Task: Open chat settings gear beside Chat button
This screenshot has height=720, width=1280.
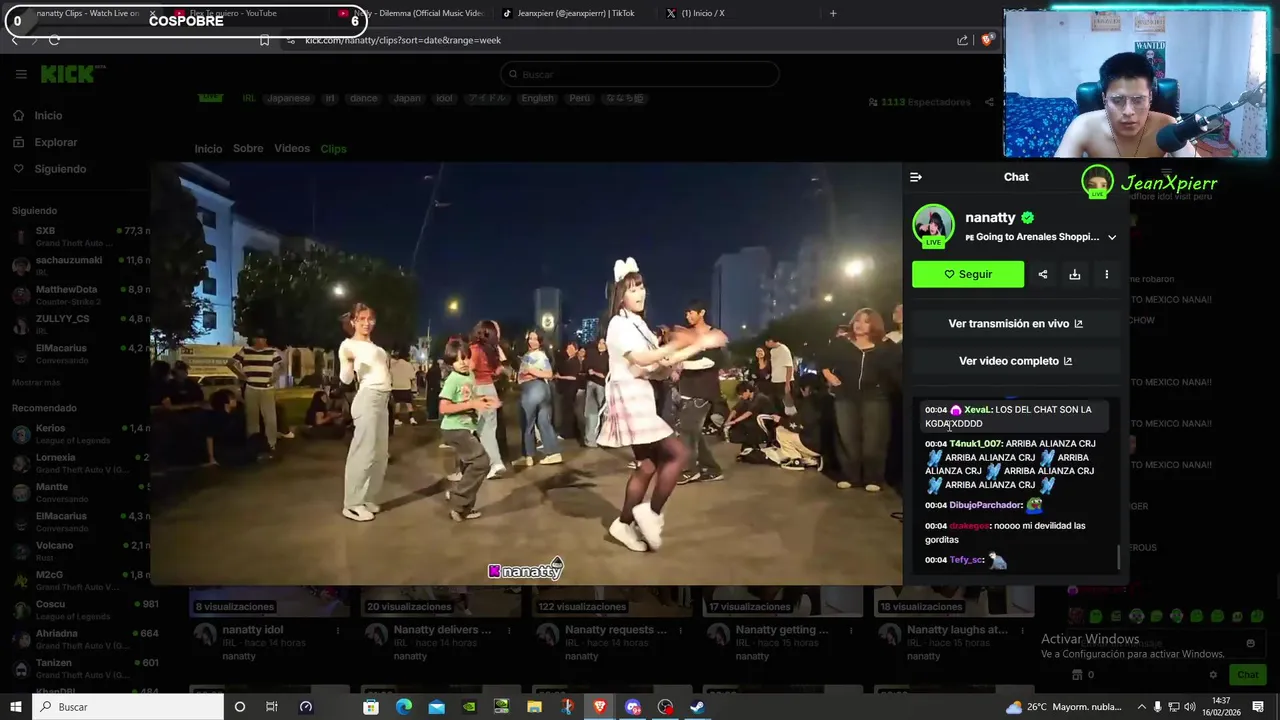Action: [1213, 675]
